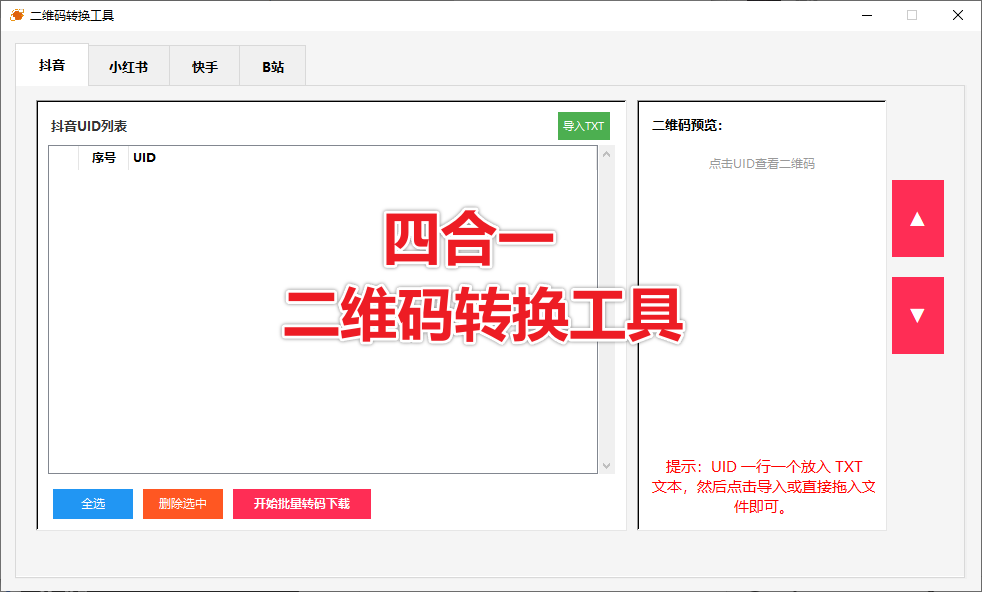The width and height of the screenshot is (982, 592).
Task: Click the 全选 select-all button
Action: 92,504
